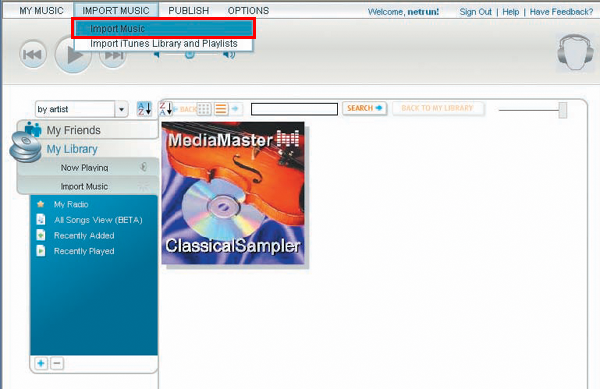Remove a playlist with the minus button
Image resolution: width=600 pixels, height=389 pixels.
(57, 363)
